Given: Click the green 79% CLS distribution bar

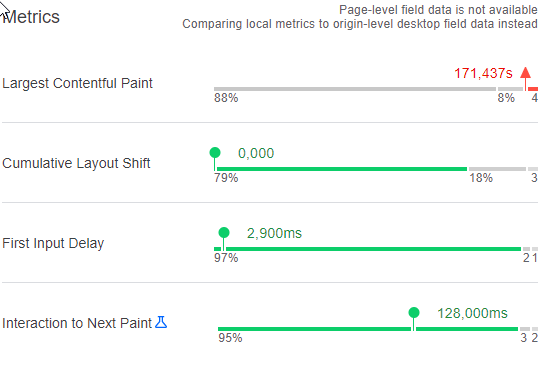Looking at the screenshot, I should [342, 169].
